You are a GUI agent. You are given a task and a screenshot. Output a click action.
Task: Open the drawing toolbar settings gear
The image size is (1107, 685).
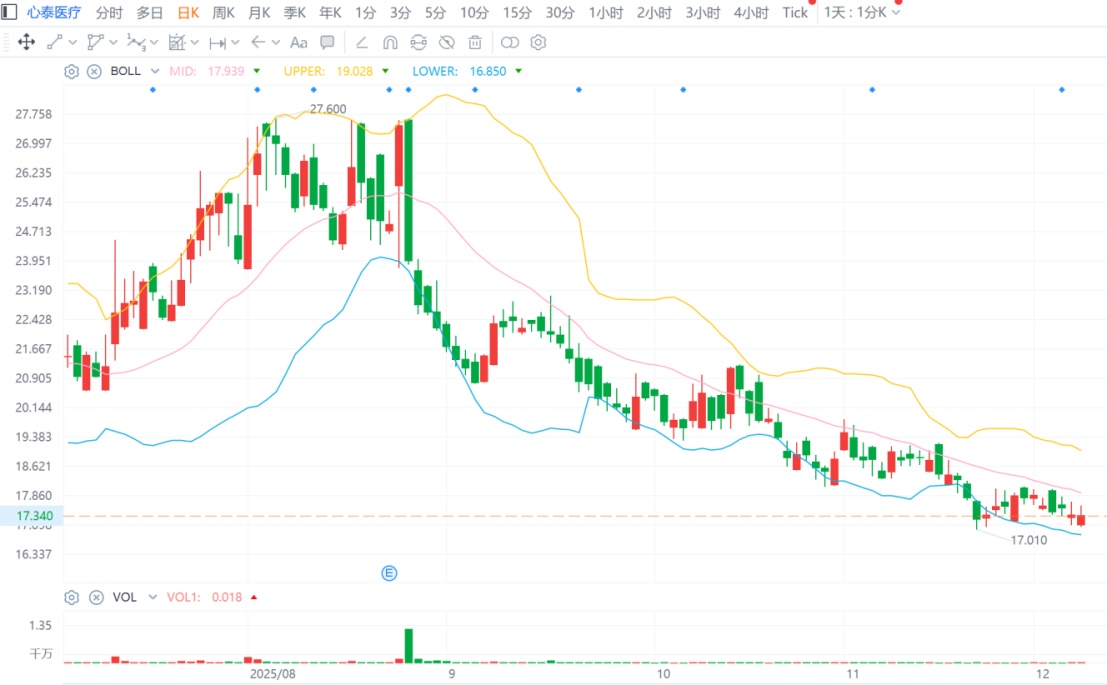[x=538, y=42]
